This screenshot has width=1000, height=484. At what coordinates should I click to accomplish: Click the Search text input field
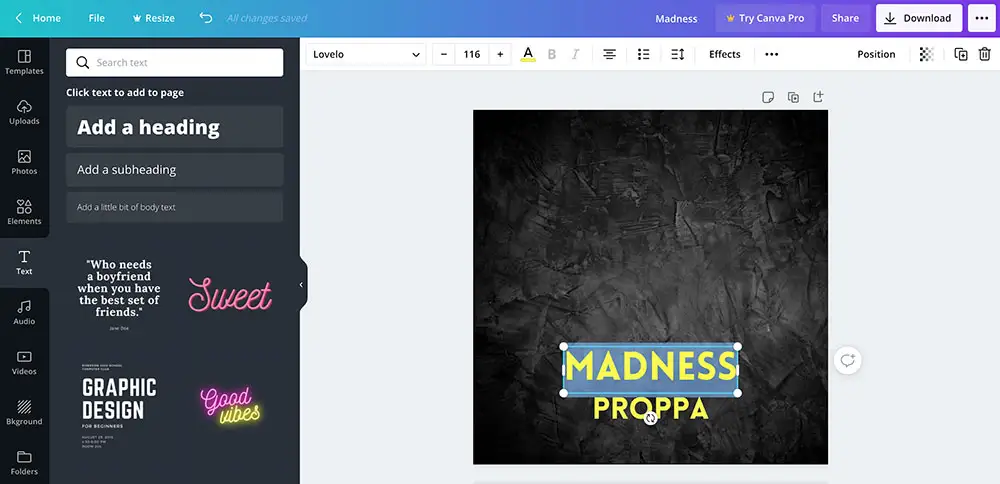[175, 62]
